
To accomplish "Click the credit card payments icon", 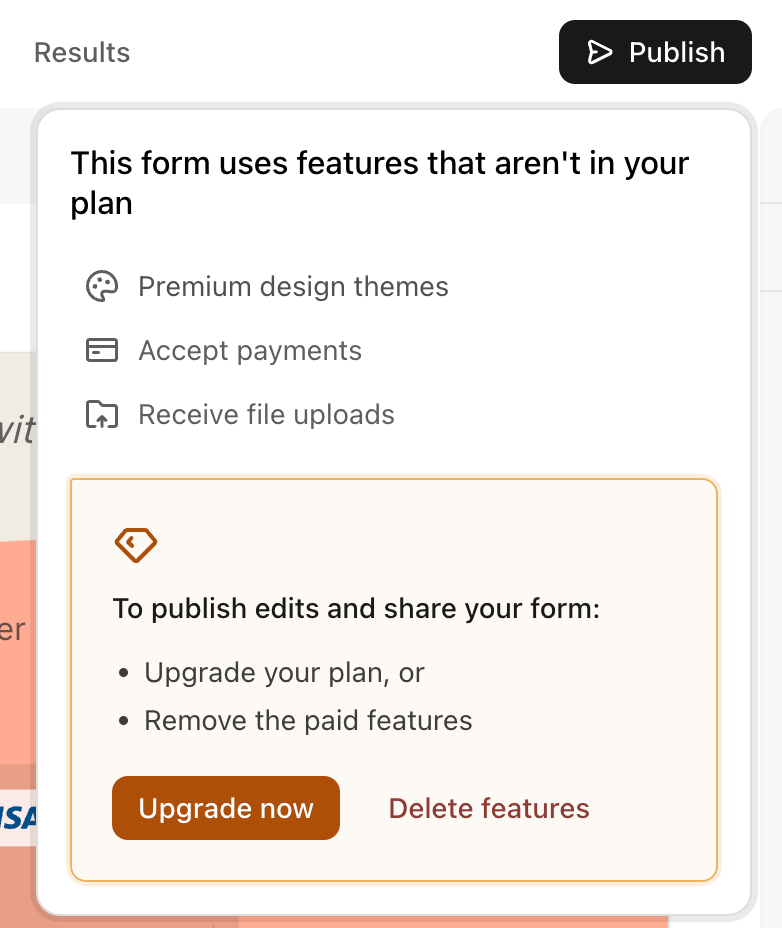I will pyautogui.click(x=102, y=351).
